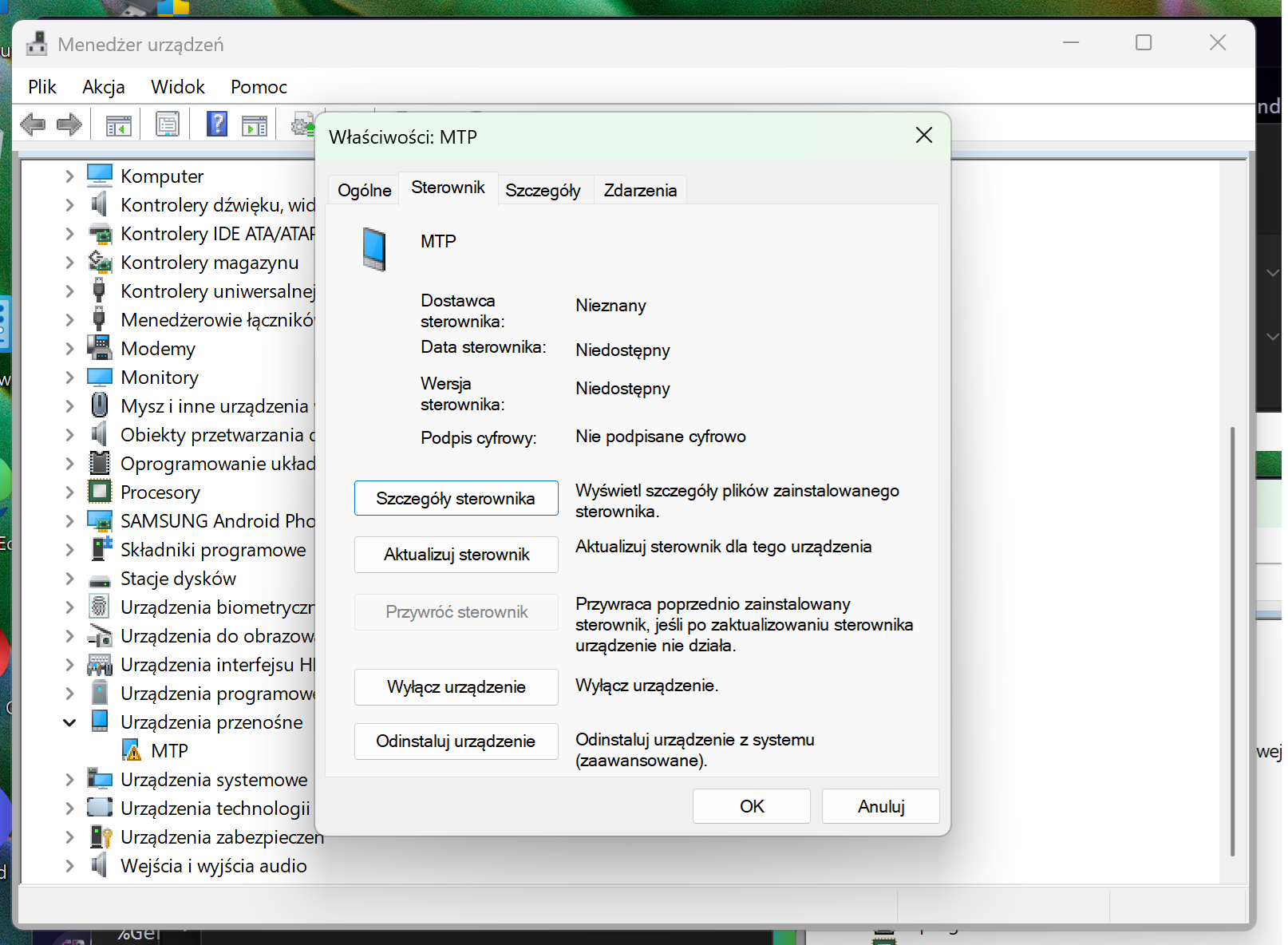The height and width of the screenshot is (945, 1288).
Task: Click the MTP device icon in the properties dialog
Action: tap(375, 249)
